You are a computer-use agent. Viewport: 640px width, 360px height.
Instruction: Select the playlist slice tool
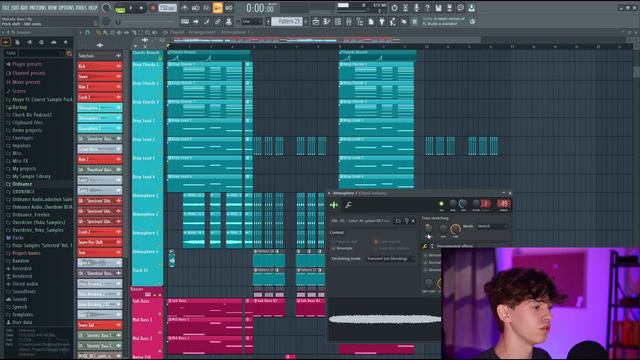coord(133,32)
